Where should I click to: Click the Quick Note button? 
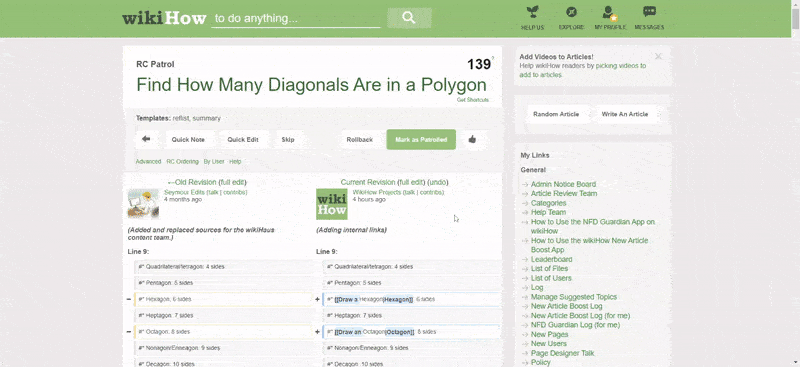click(188, 139)
